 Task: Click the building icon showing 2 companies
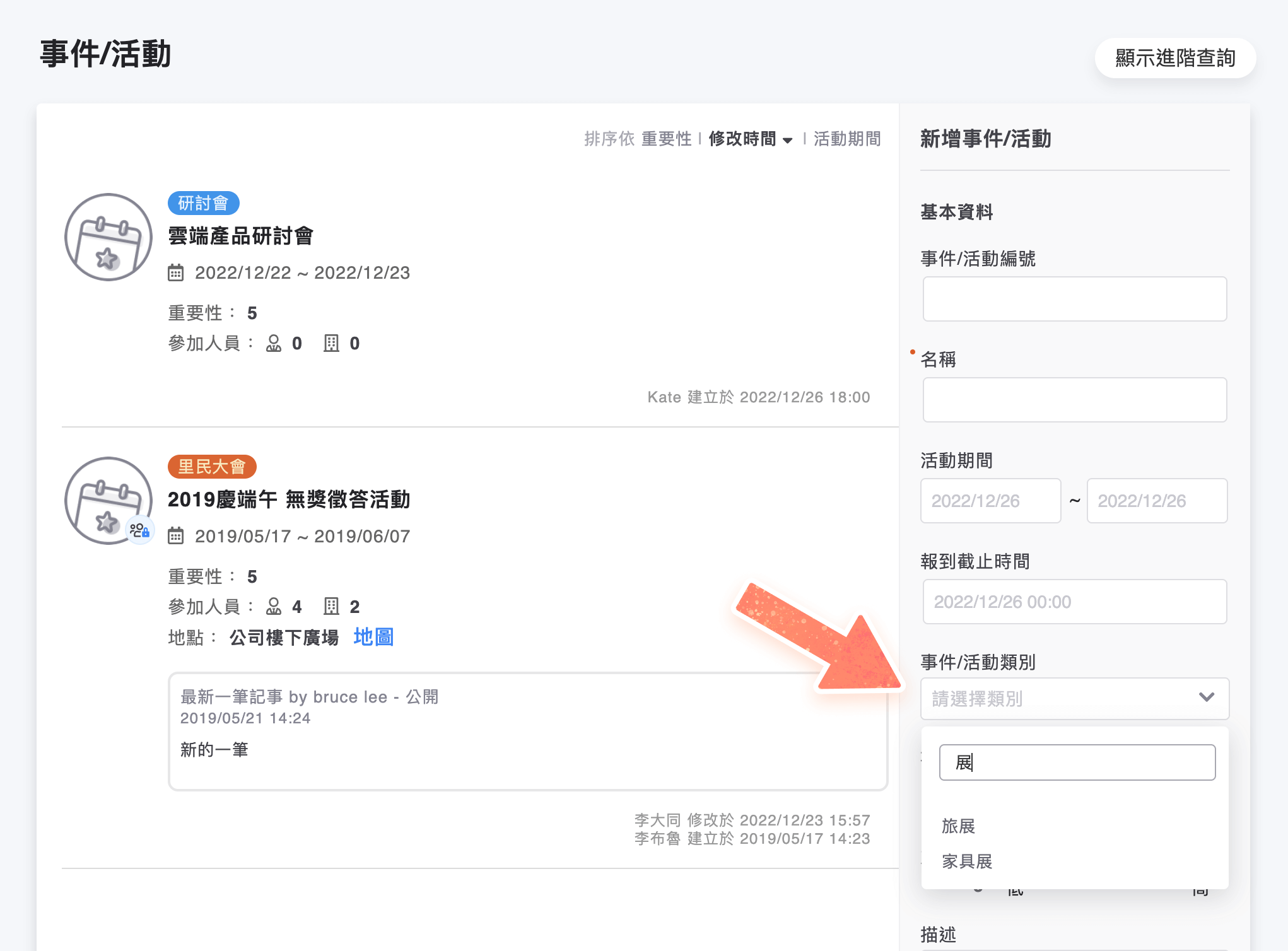click(332, 606)
